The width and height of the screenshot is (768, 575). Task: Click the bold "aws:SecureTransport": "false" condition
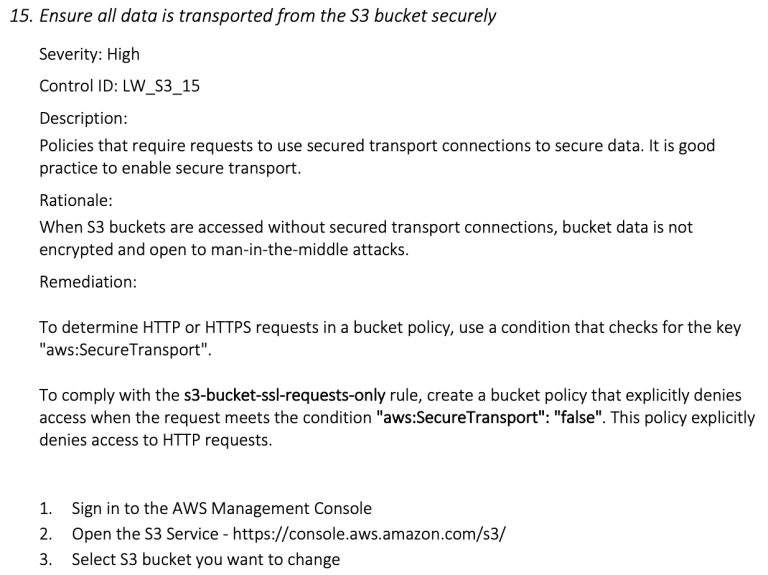(x=491, y=418)
